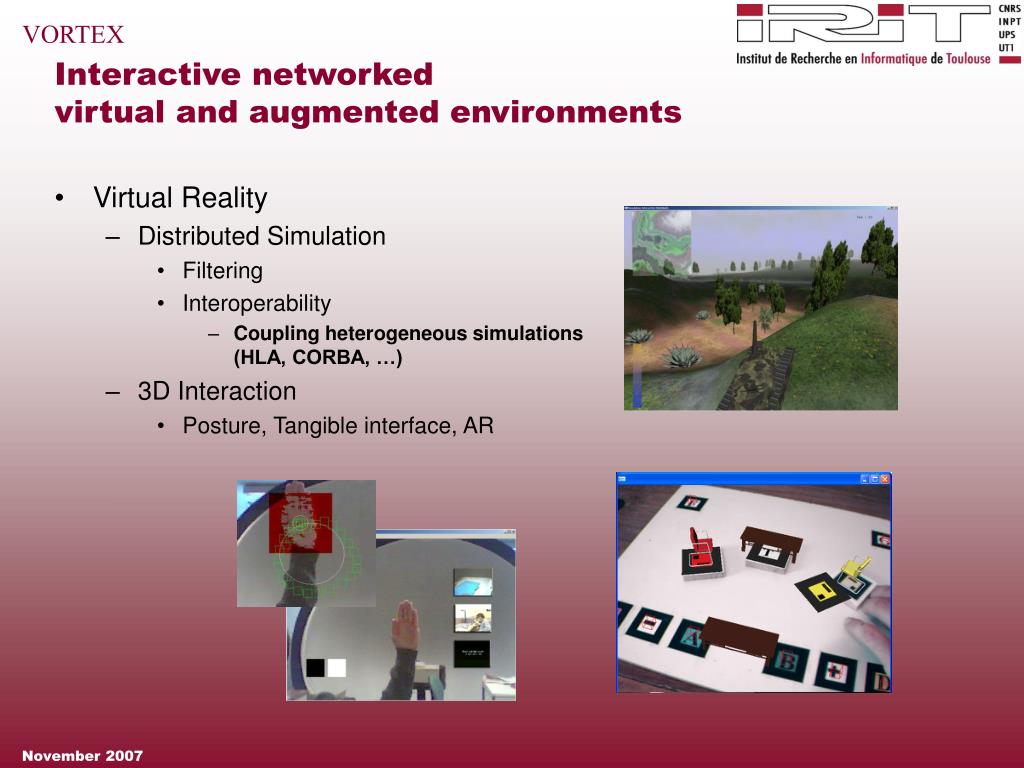Select 'Coupling heterogeneous simulations' text
The height and width of the screenshot is (768, 1024).
pyautogui.click(x=408, y=333)
